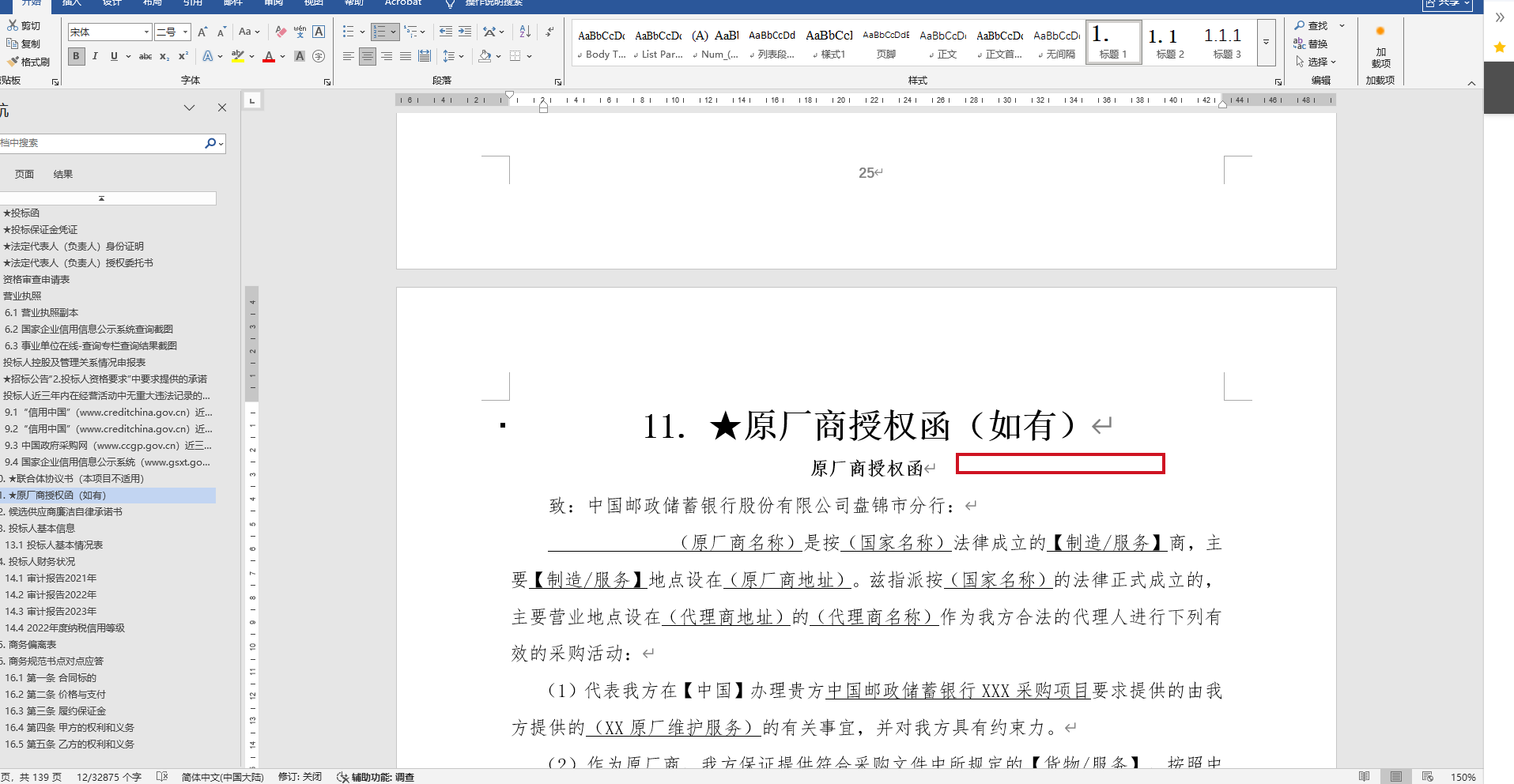Show or hide paragraph marks
The image size is (1514, 784).
pyautogui.click(x=549, y=32)
